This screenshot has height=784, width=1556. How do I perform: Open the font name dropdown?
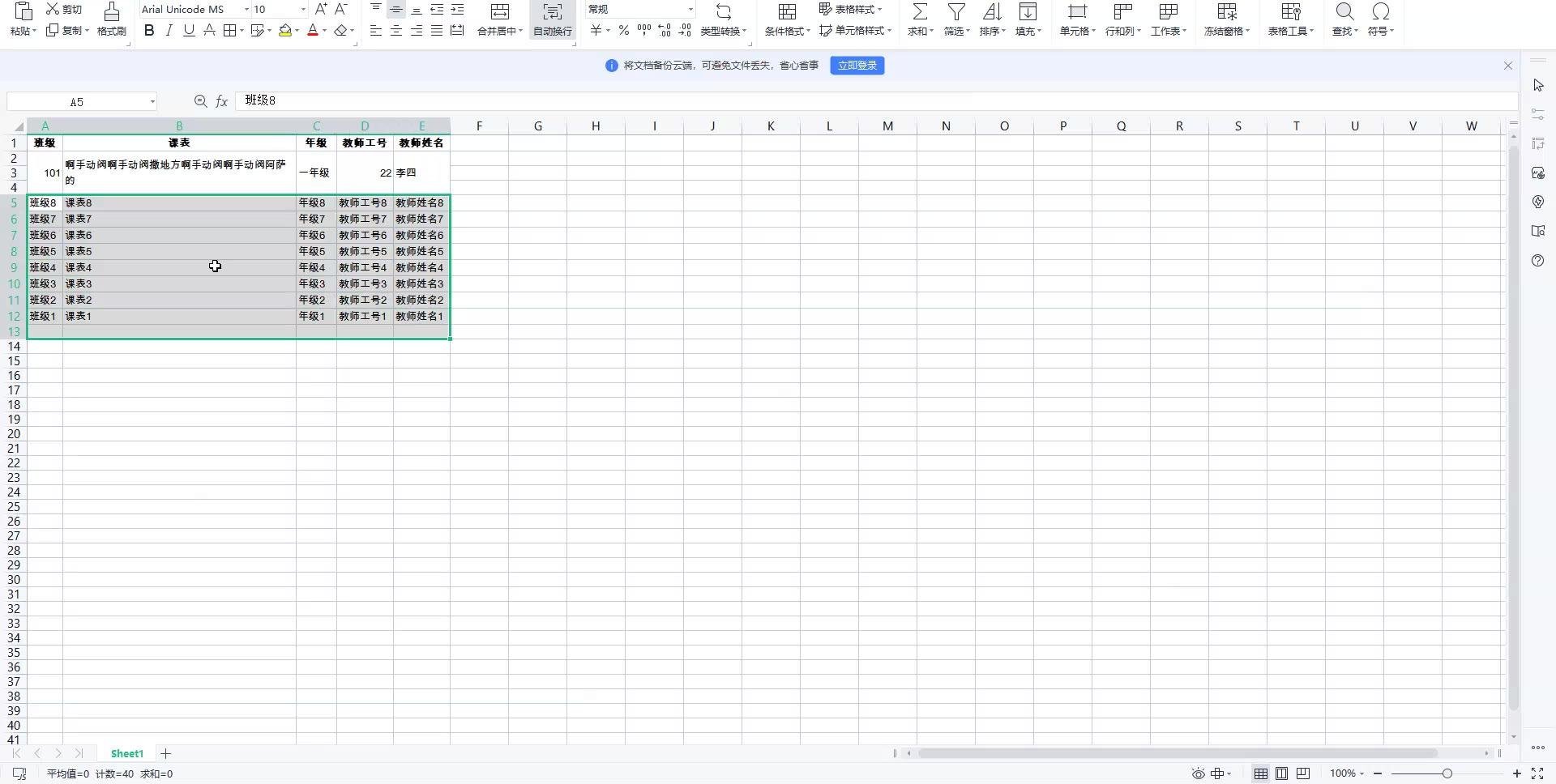tap(246, 10)
